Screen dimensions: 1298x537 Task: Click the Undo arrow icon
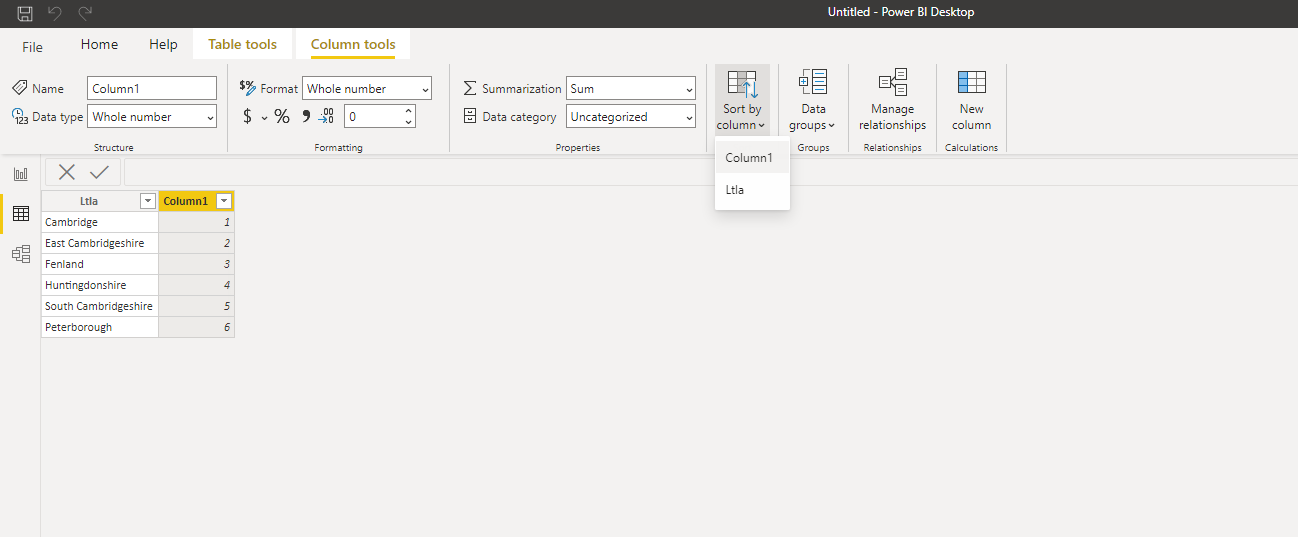pyautogui.click(x=55, y=13)
